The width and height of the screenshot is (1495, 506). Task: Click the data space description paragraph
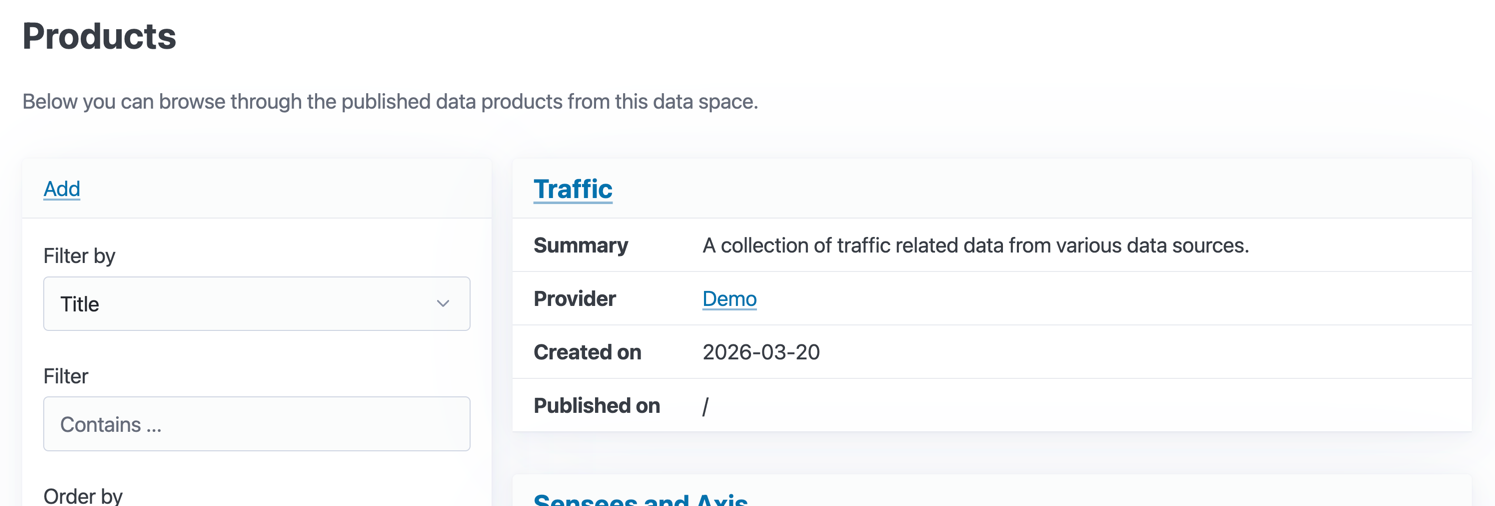click(x=390, y=102)
